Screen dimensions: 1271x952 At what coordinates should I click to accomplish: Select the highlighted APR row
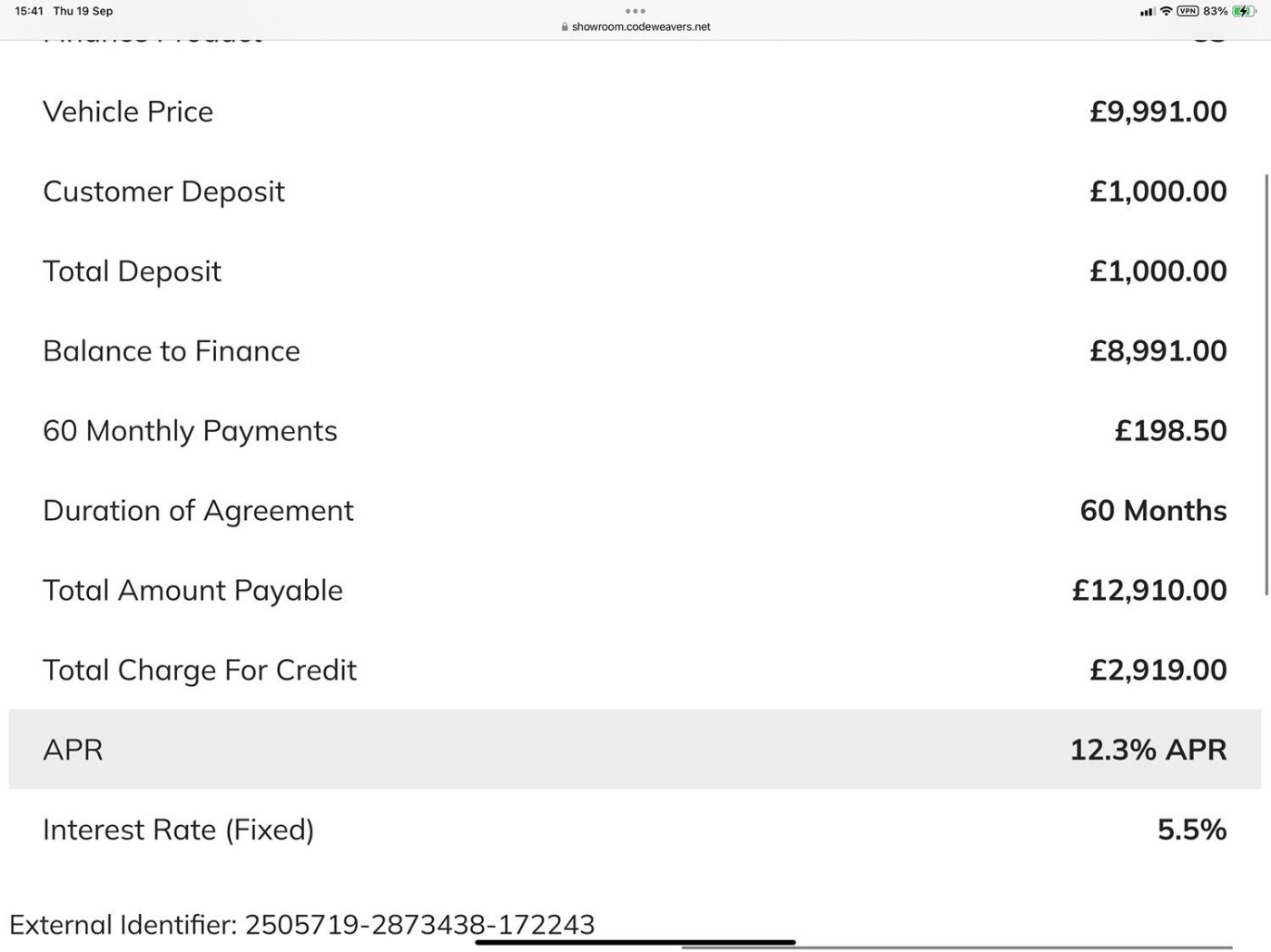[635, 750]
